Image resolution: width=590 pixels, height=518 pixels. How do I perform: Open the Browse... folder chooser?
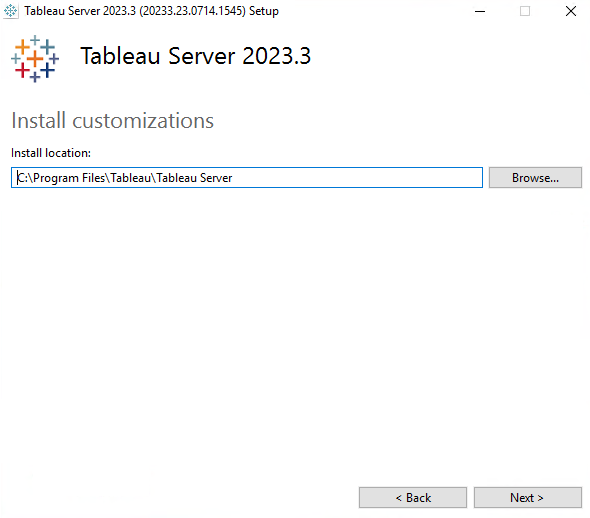tap(535, 178)
